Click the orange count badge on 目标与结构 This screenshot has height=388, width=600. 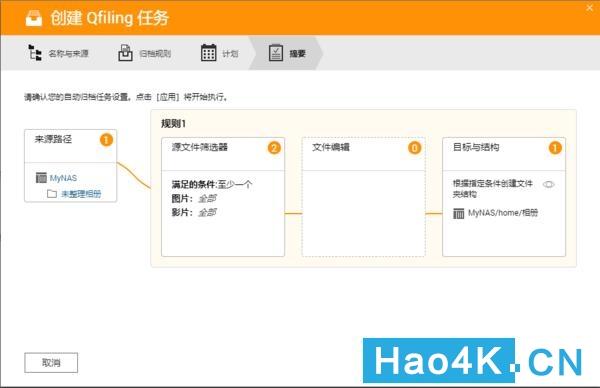pos(555,148)
